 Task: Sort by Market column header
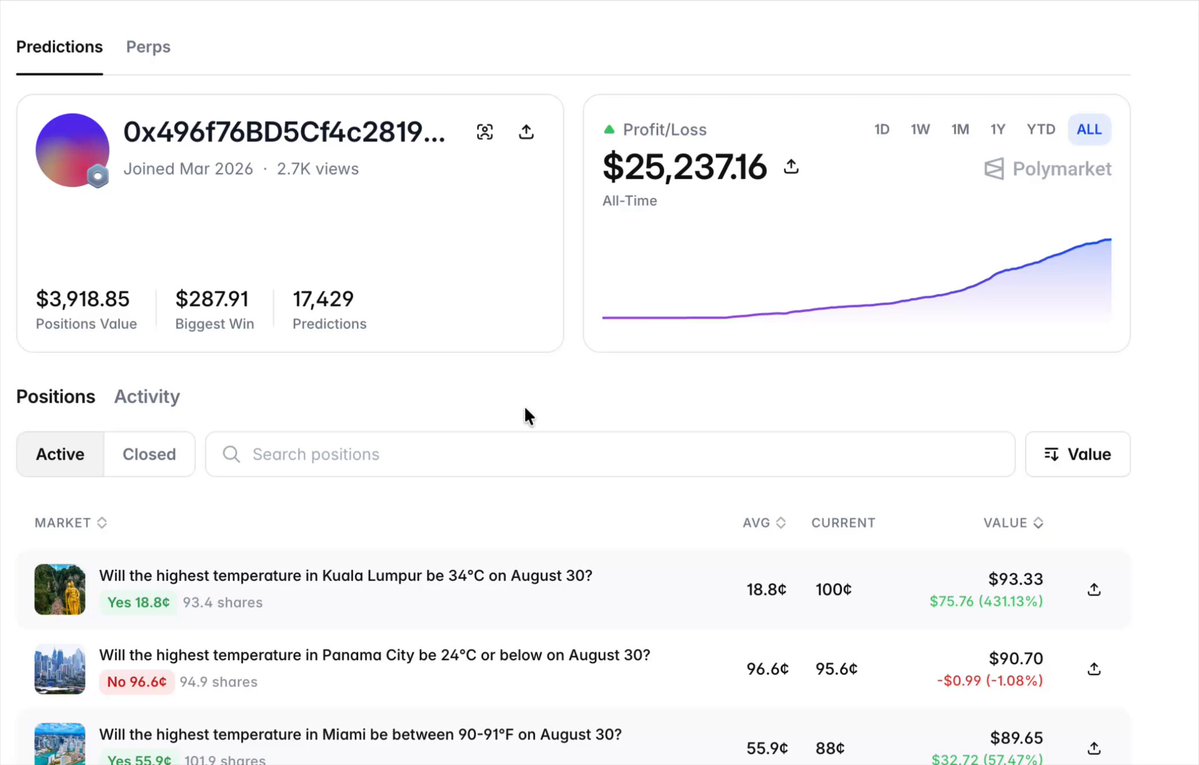[70, 522]
